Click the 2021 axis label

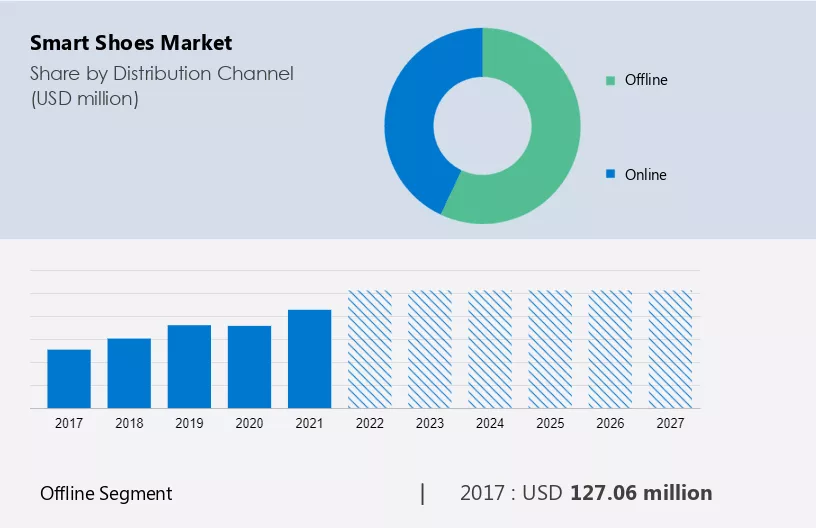pos(310,423)
